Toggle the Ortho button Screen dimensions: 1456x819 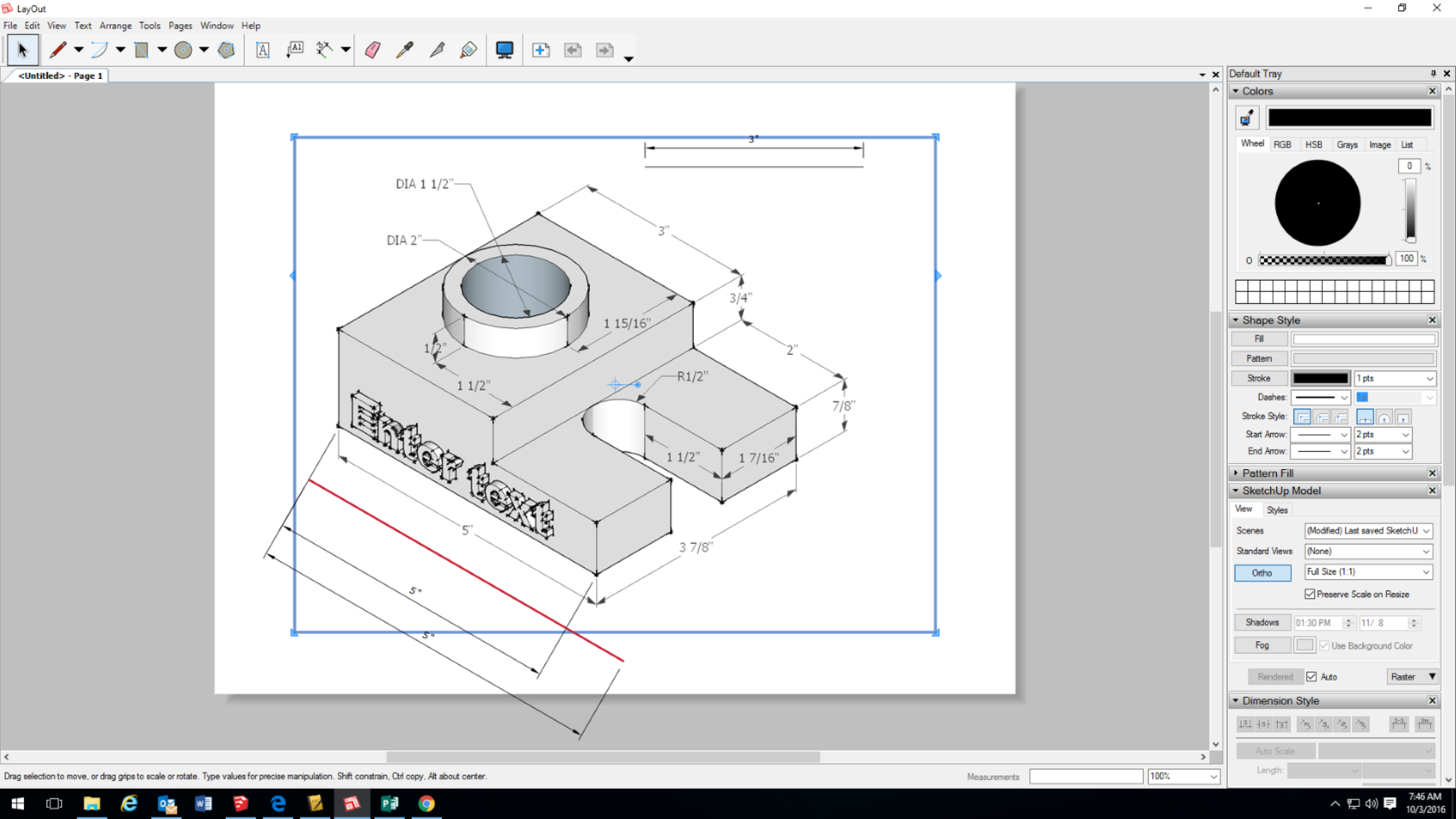click(1262, 573)
